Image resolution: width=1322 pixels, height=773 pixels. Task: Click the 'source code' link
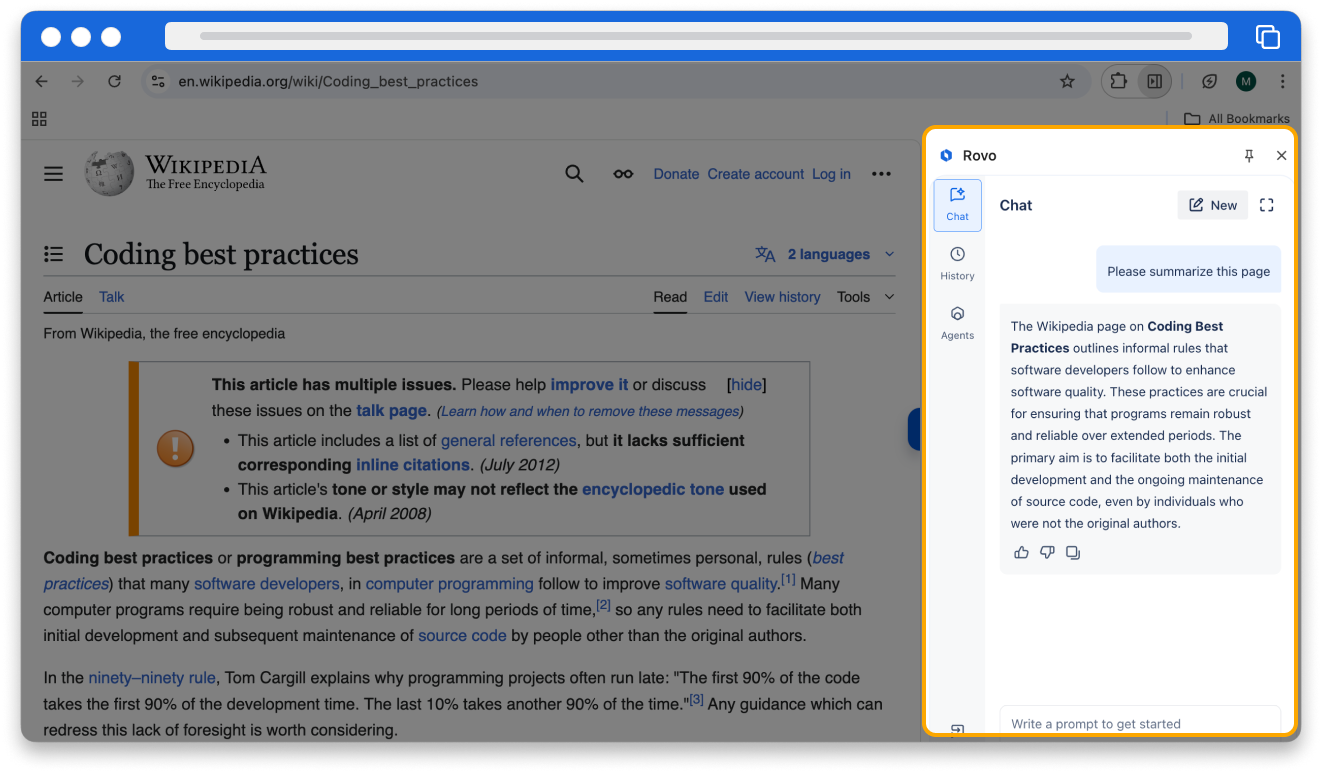(462, 636)
